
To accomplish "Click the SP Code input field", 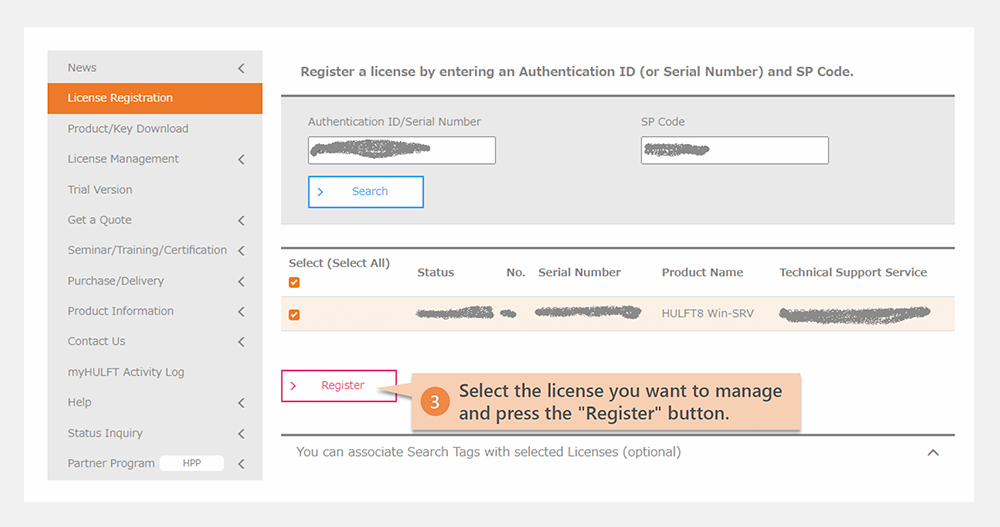I will [x=734, y=151].
